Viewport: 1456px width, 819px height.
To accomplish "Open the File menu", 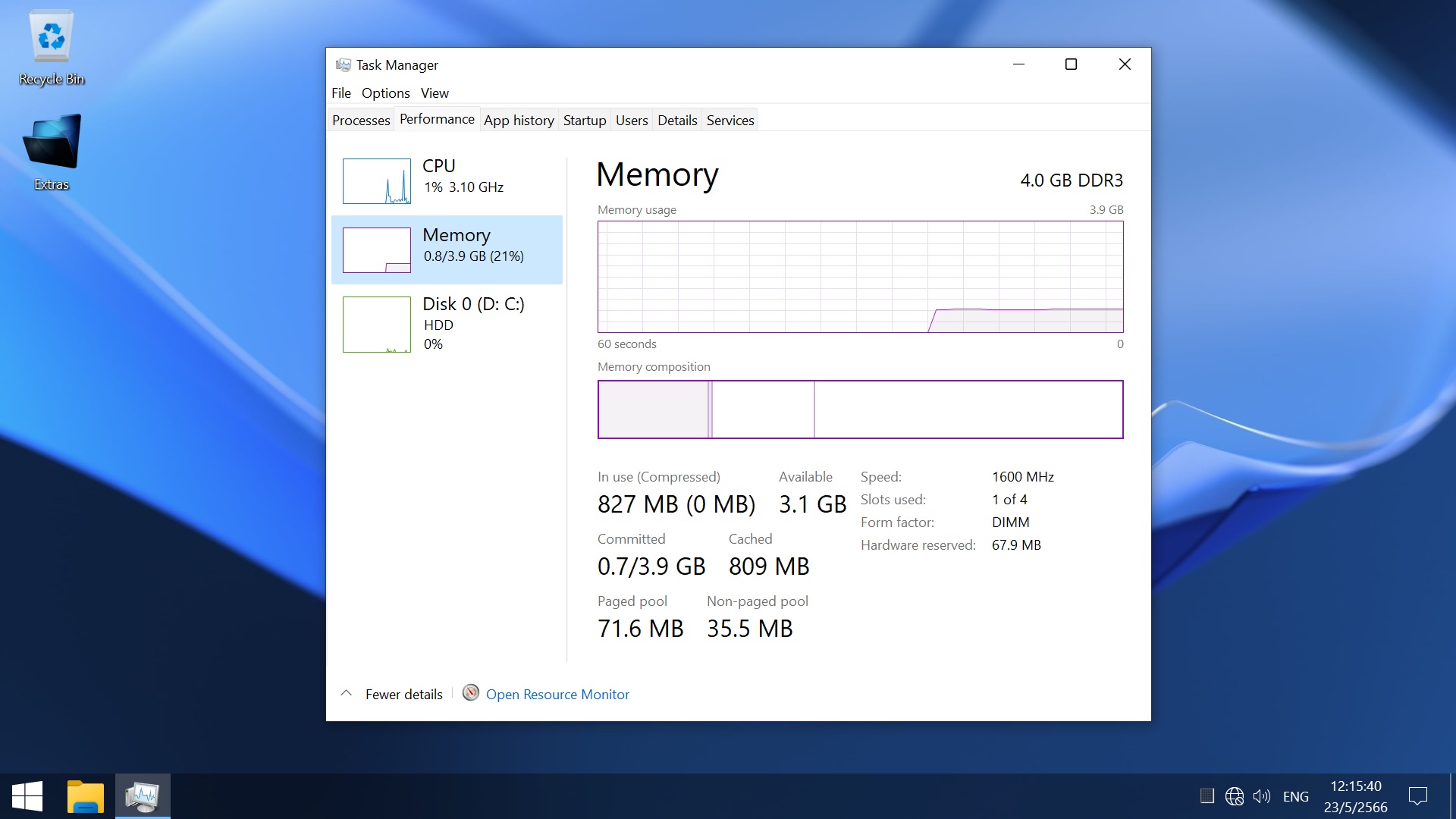I will 340,93.
